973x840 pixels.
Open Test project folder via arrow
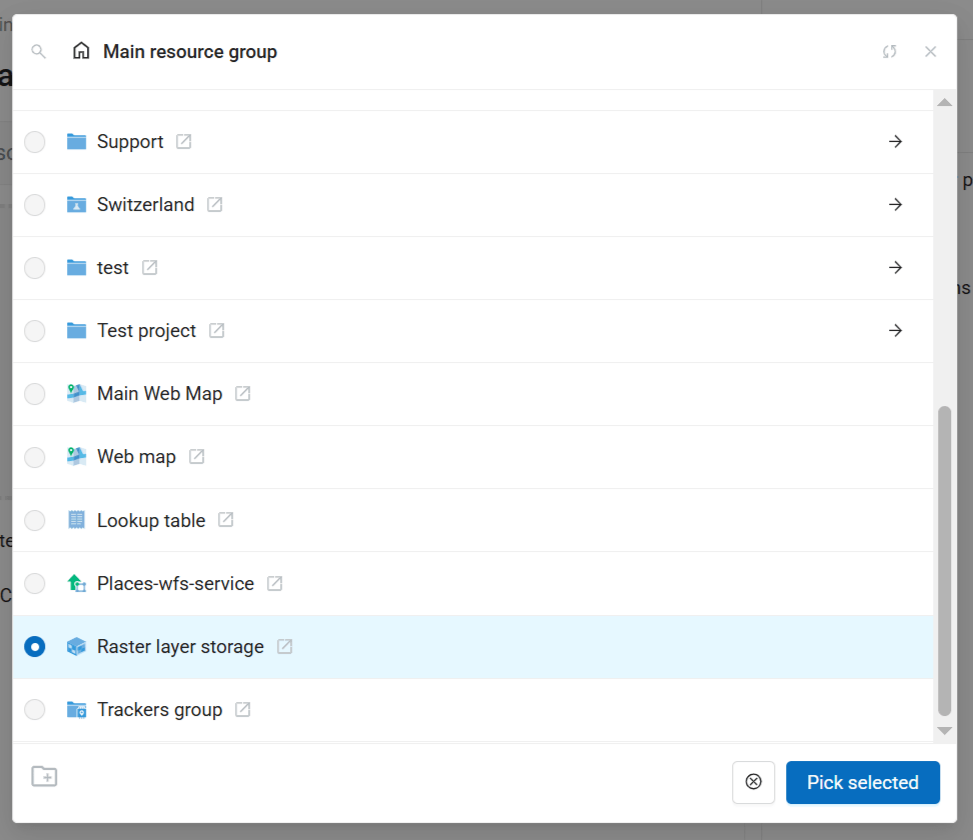point(895,331)
